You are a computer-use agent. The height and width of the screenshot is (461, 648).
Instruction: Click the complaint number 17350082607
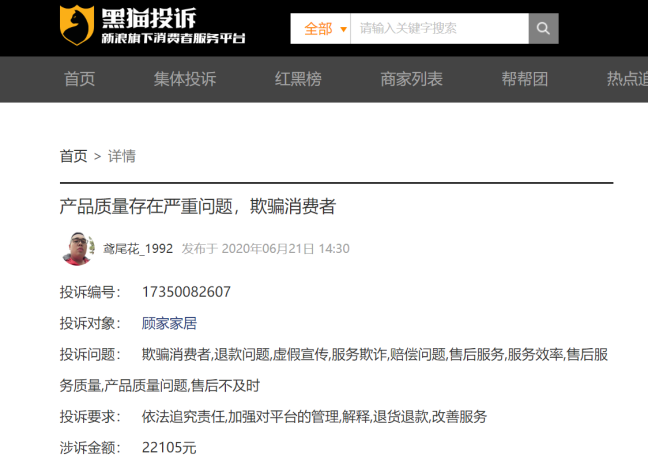pos(186,292)
